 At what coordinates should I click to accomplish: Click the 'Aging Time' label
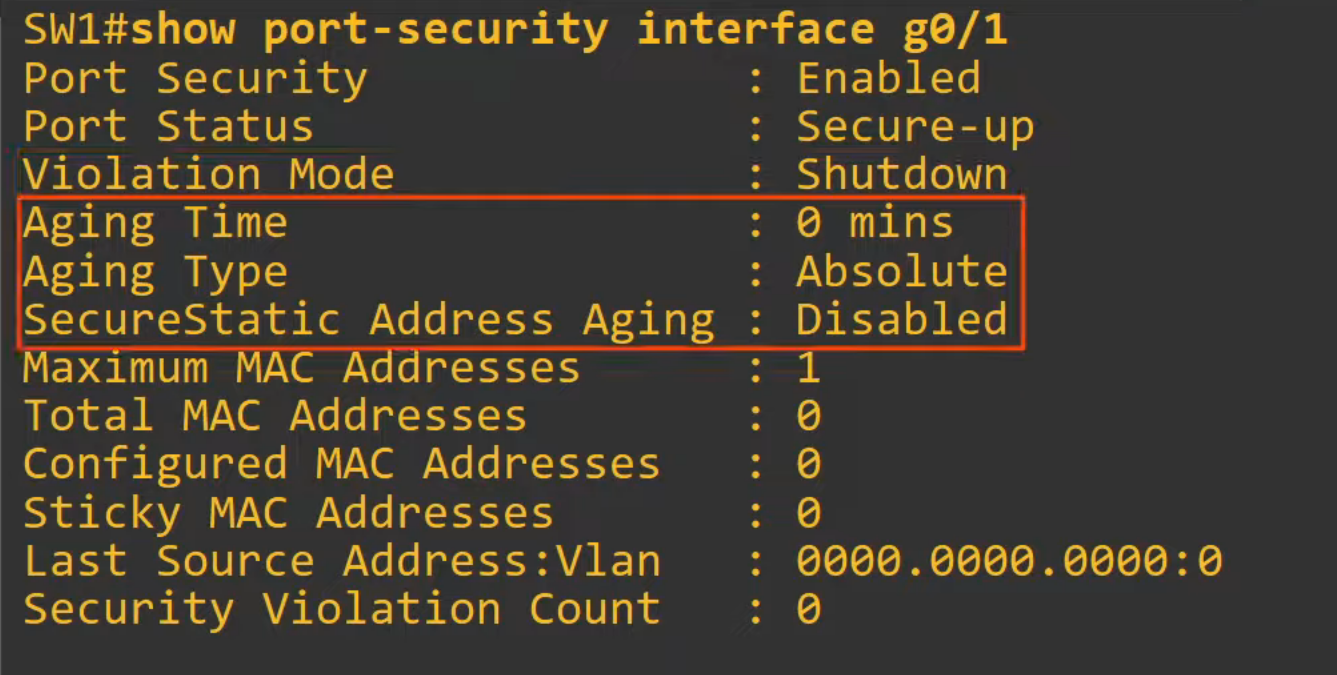click(155, 223)
